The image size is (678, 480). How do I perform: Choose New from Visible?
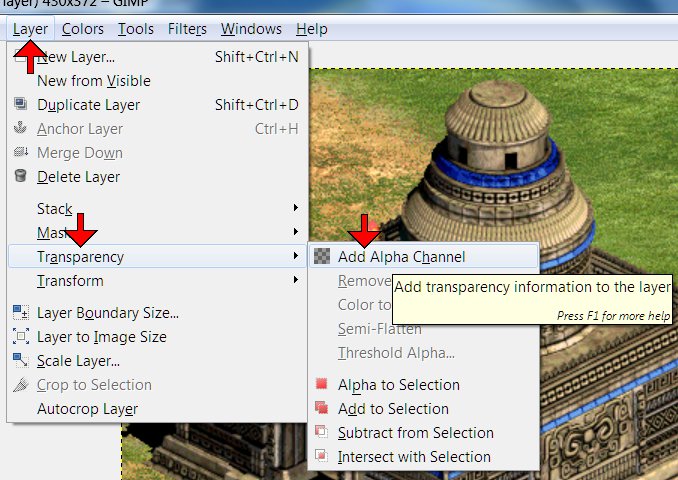click(94, 81)
